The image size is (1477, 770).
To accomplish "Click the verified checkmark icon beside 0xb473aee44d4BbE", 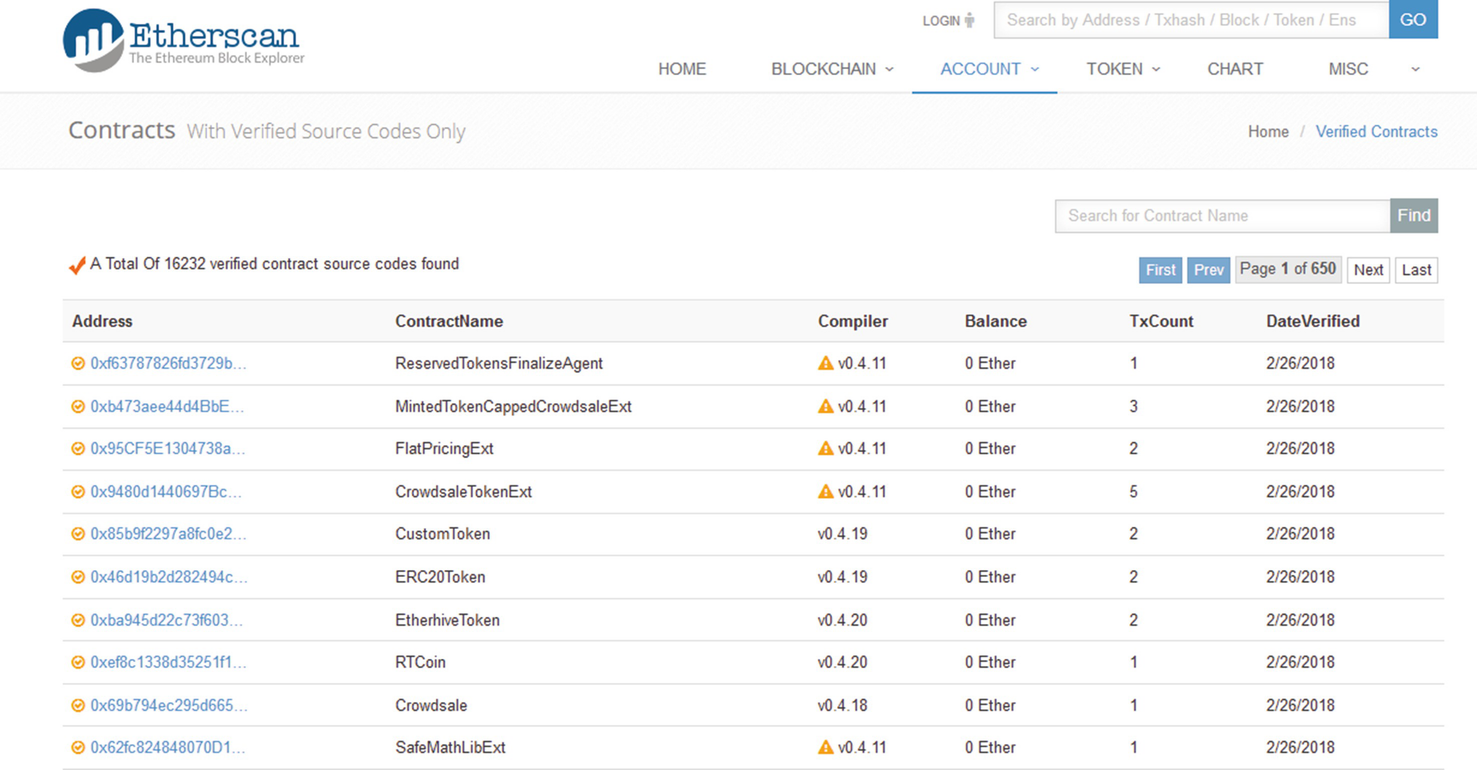I will 78,406.
